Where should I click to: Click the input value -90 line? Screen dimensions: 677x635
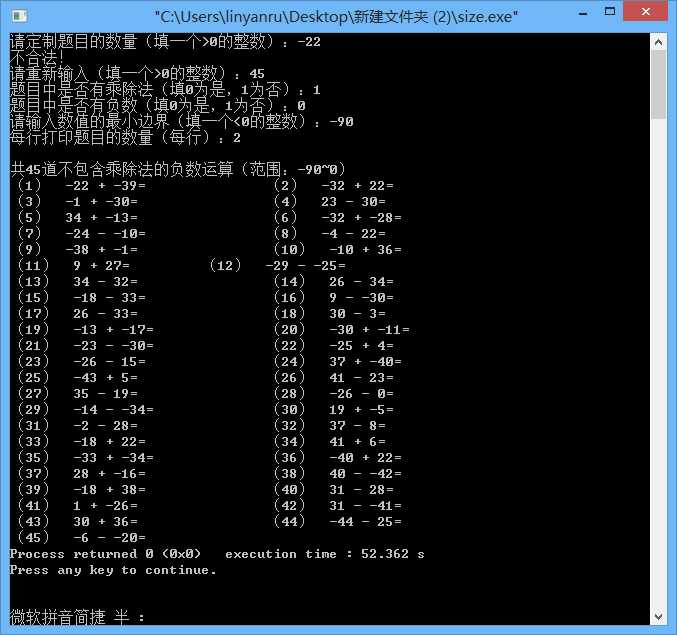click(182, 122)
